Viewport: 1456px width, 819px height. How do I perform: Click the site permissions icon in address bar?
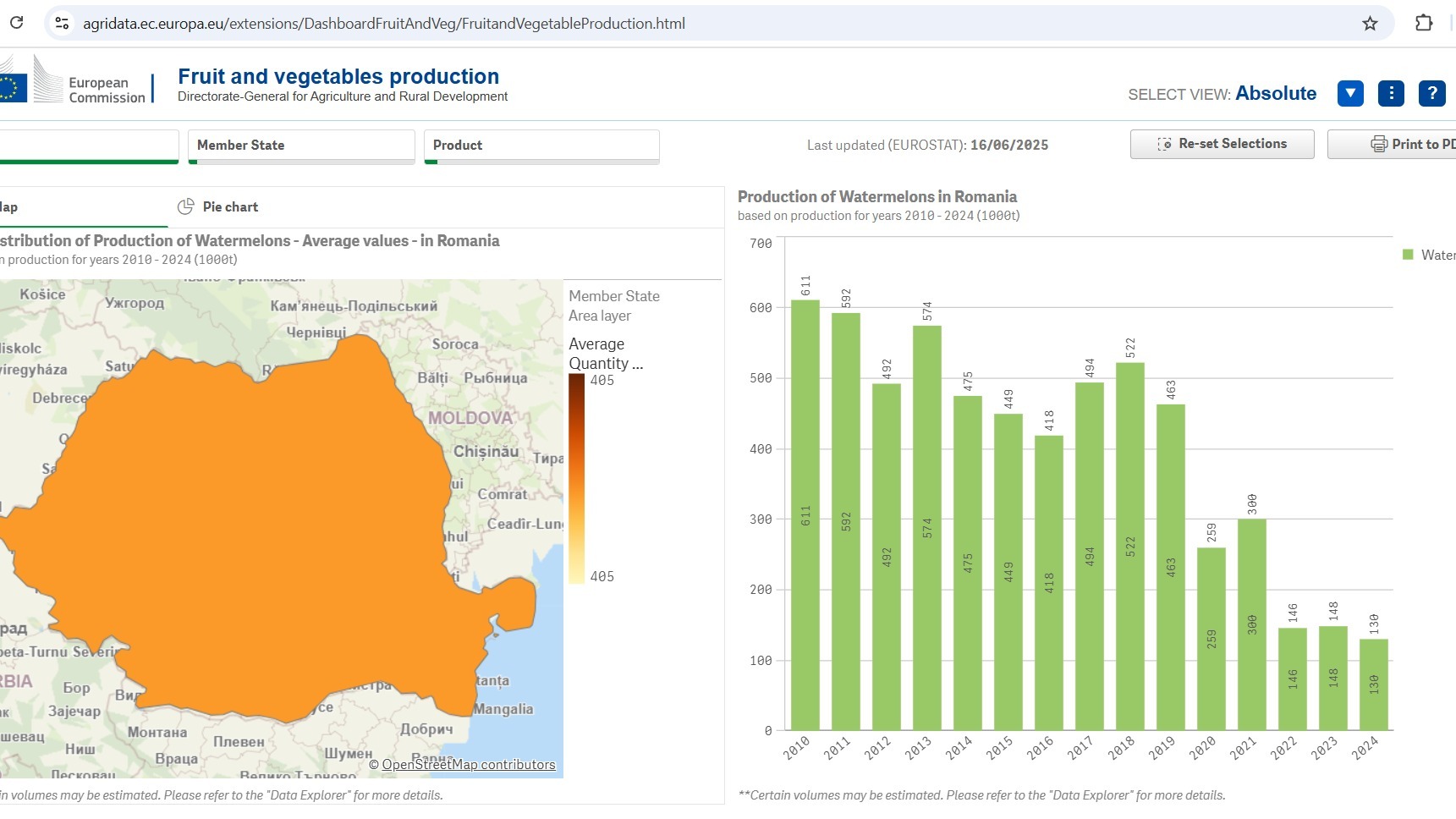click(61, 24)
